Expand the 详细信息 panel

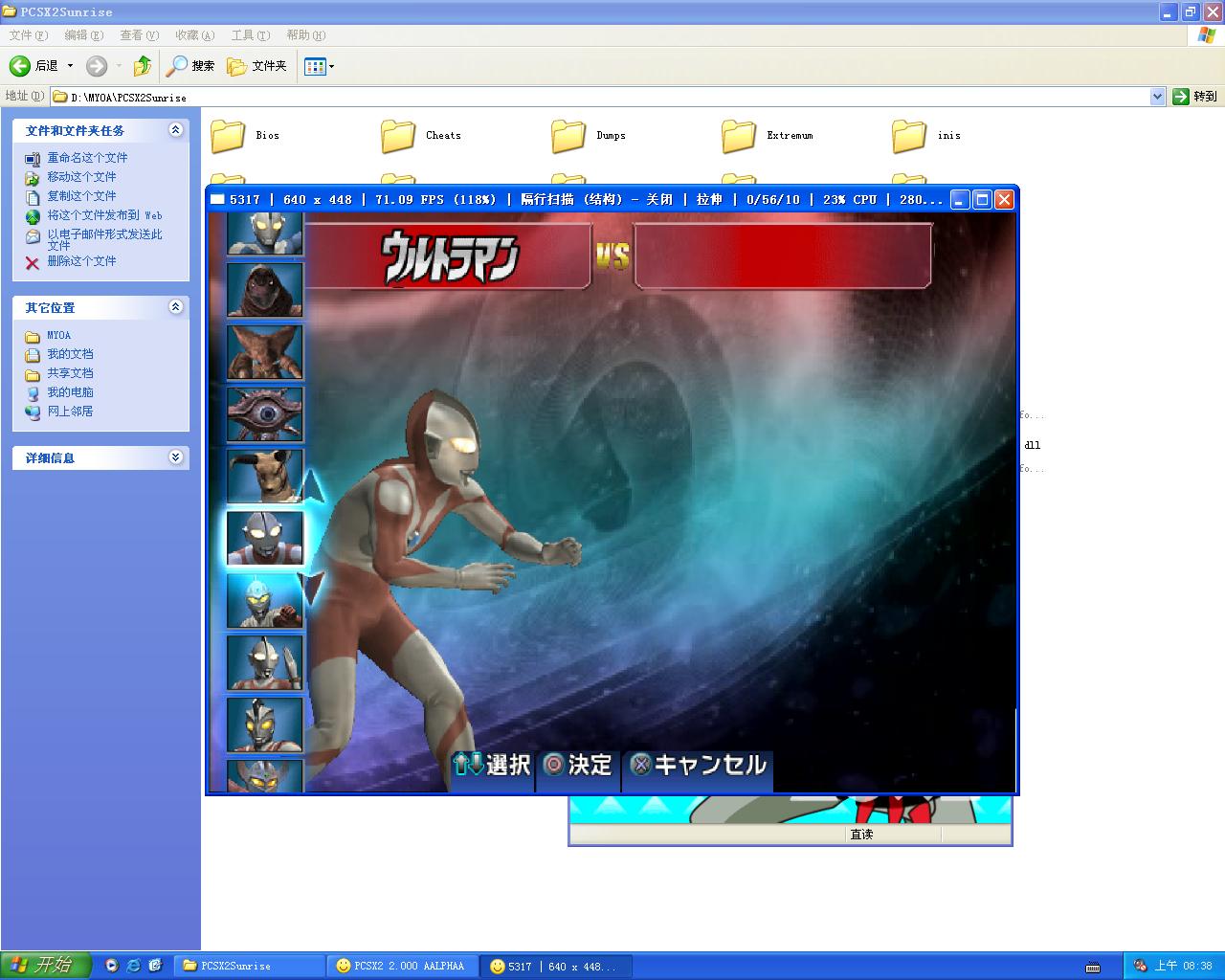175,457
